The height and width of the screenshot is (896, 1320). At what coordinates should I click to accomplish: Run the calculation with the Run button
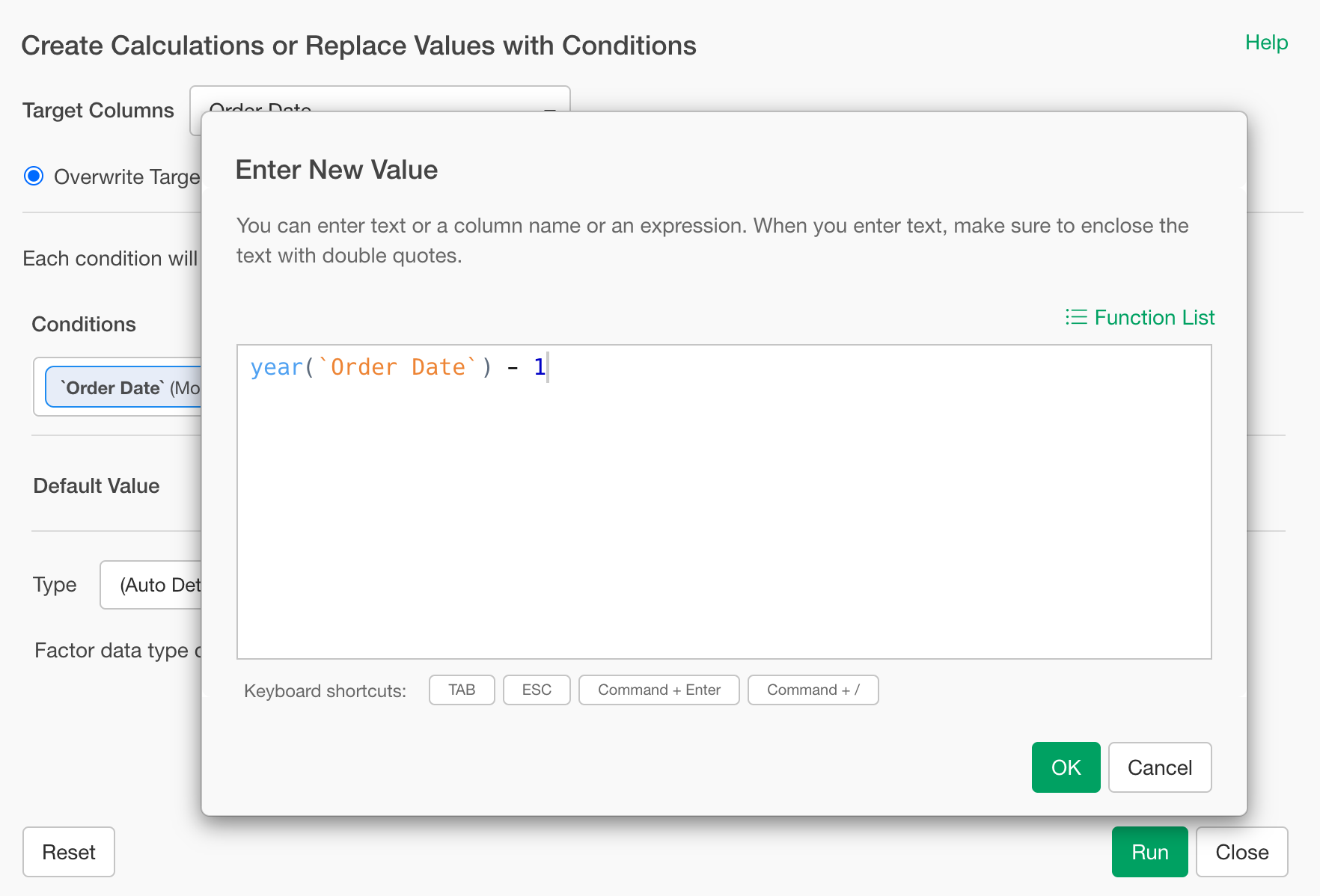click(x=1149, y=852)
